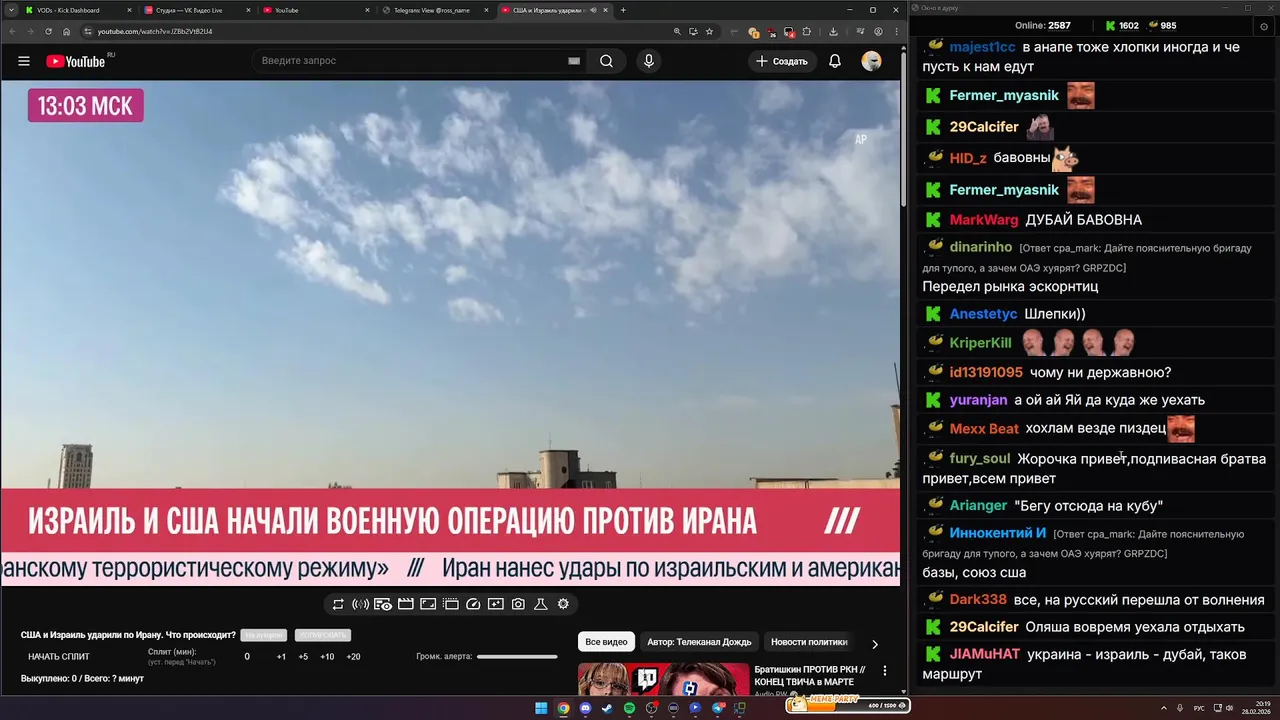This screenshot has height=720, width=1280.
Task: Set split minutes to 0
Action: point(247,657)
